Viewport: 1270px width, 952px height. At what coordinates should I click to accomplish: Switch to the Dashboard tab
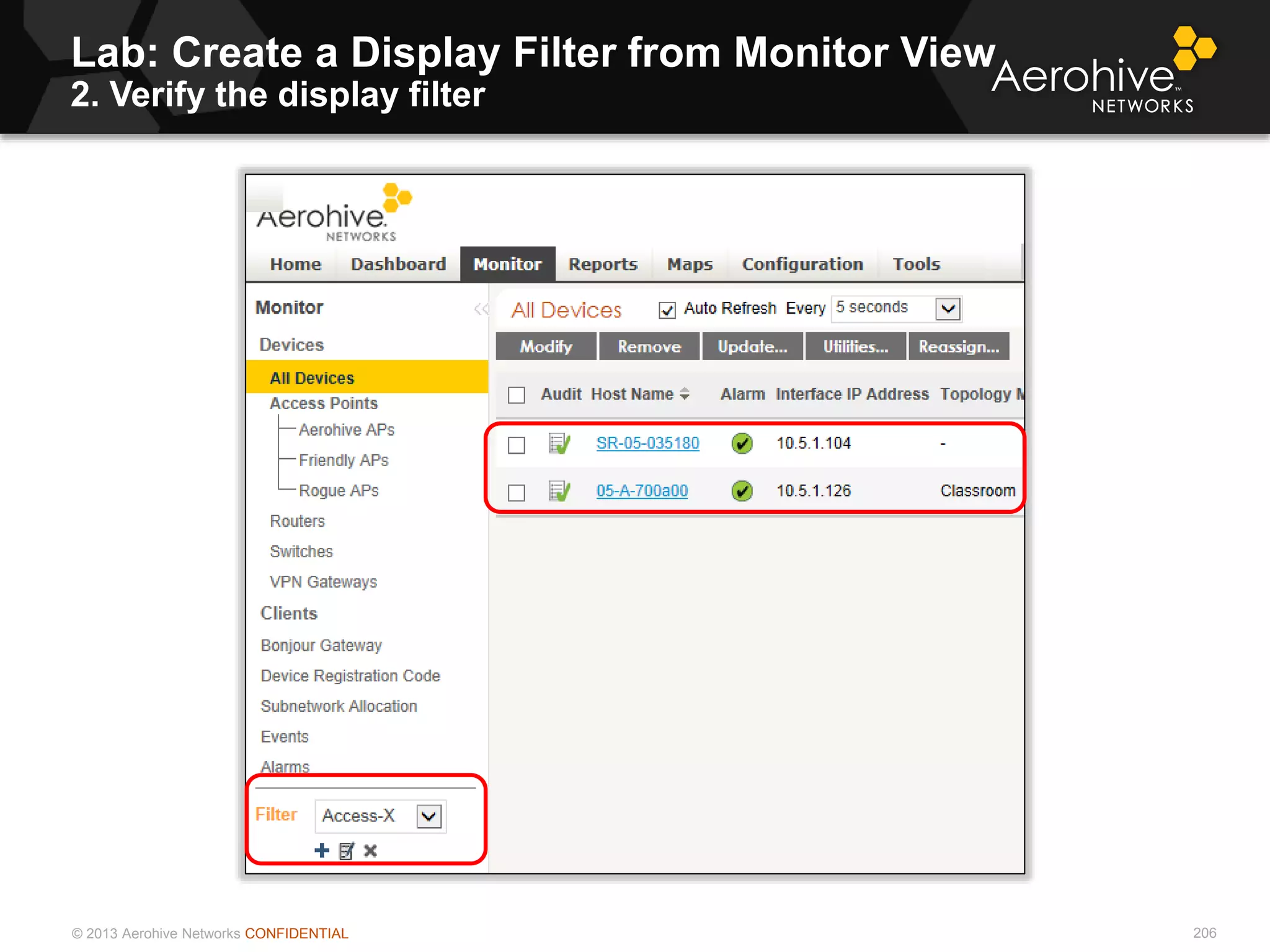(398, 265)
